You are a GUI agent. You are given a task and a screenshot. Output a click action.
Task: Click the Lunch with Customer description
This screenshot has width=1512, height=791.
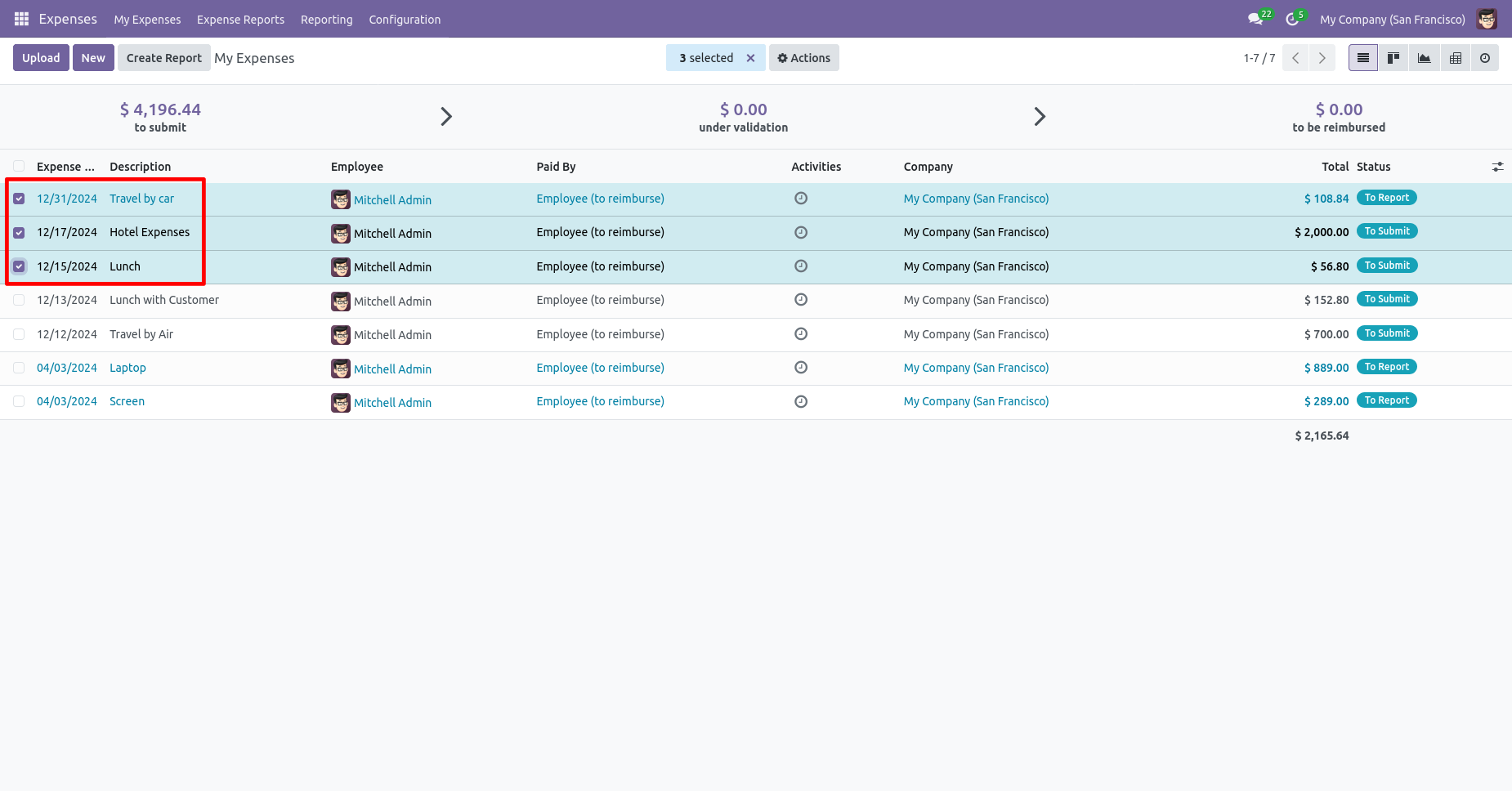click(x=164, y=300)
